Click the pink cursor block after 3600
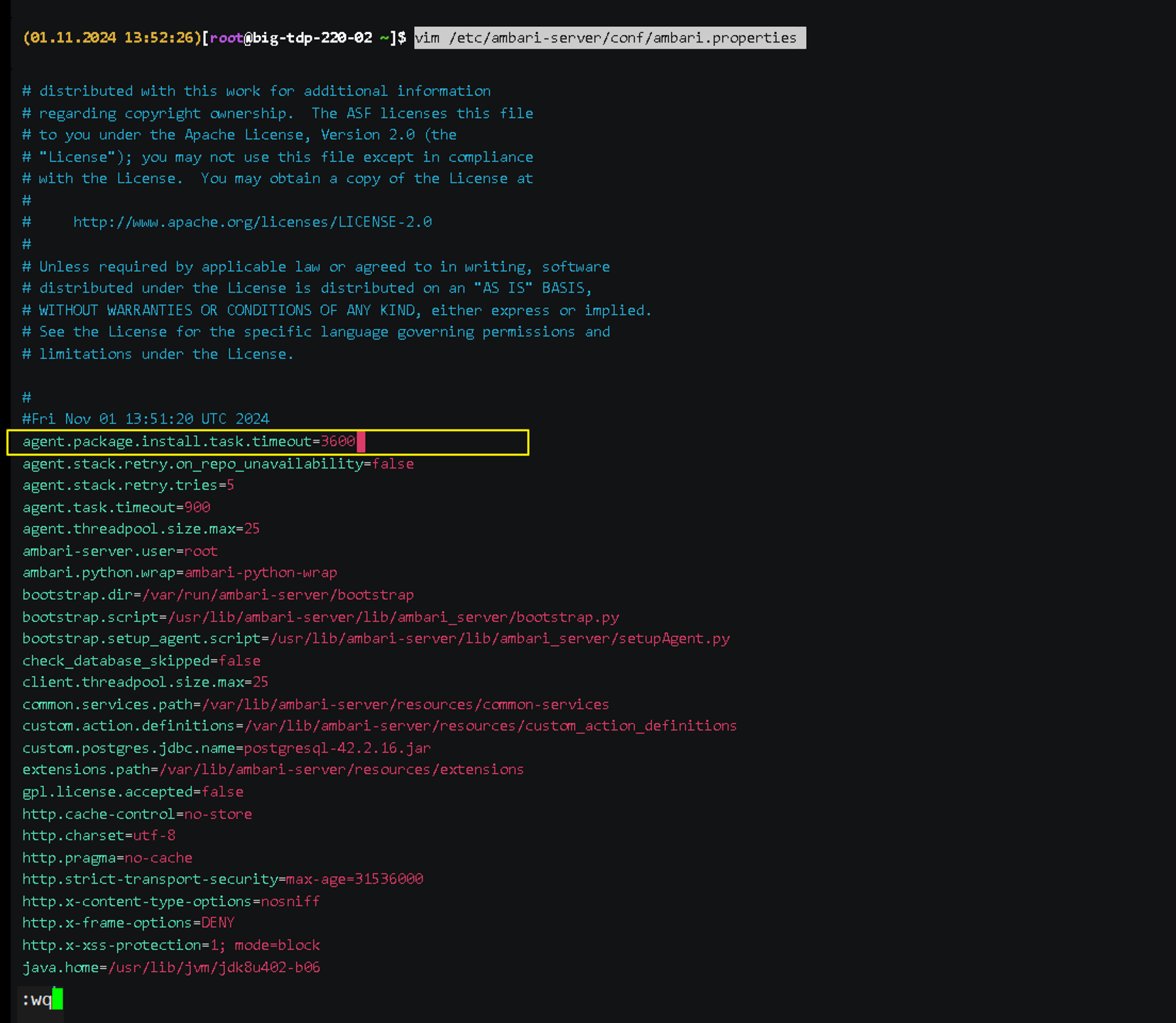 [x=361, y=442]
